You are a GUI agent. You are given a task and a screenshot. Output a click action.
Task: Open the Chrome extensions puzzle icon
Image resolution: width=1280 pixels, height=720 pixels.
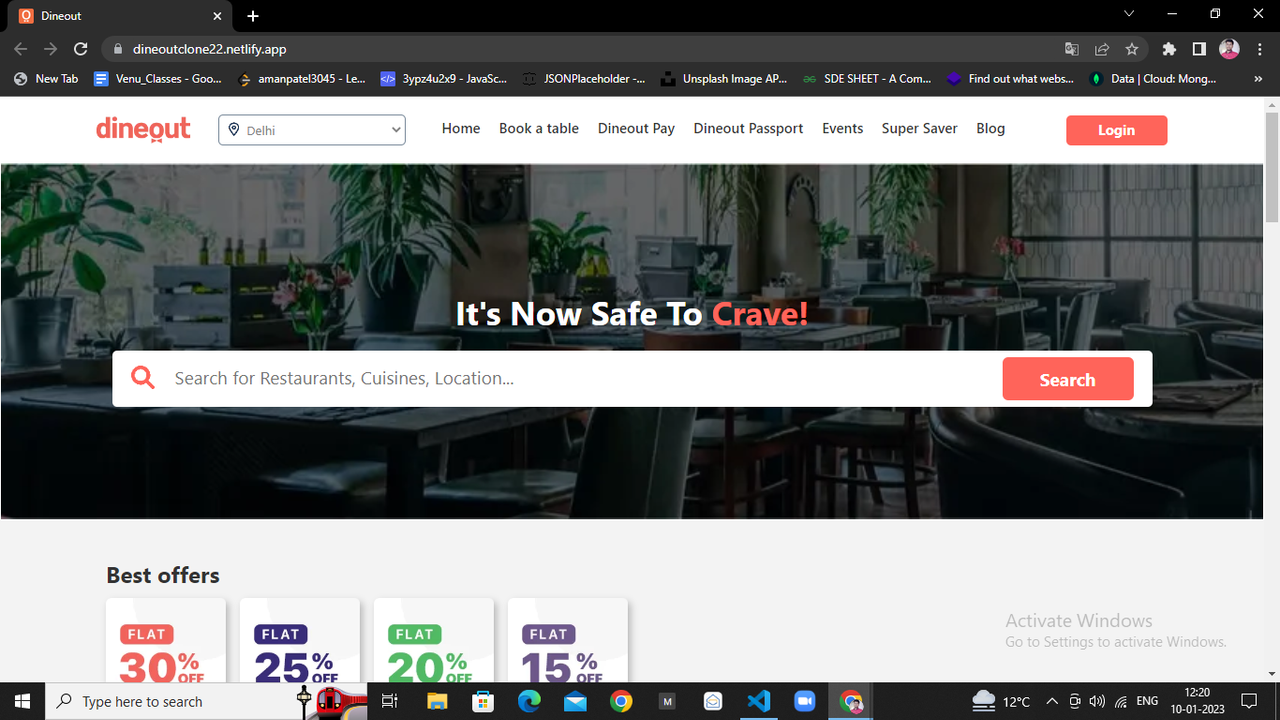coord(1169,49)
